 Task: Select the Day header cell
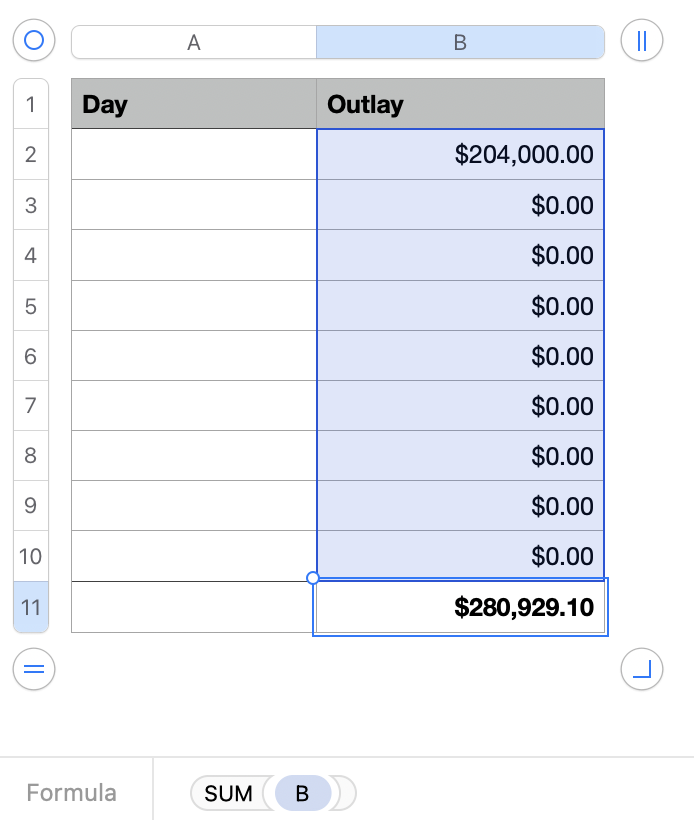(194, 104)
